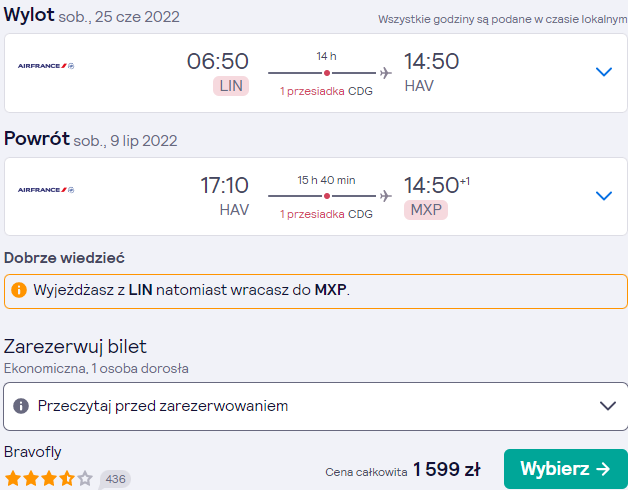Image resolution: width=628 pixels, height=490 pixels.
Task: Click the 436 reviews count bubble
Action: pyautogui.click(x=115, y=479)
